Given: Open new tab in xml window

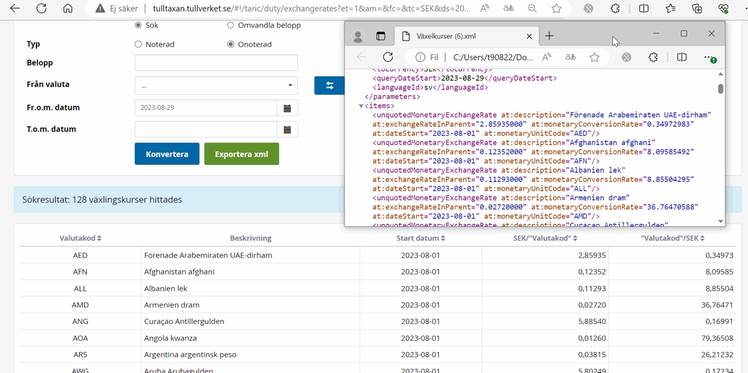Looking at the screenshot, I should tap(549, 36).
